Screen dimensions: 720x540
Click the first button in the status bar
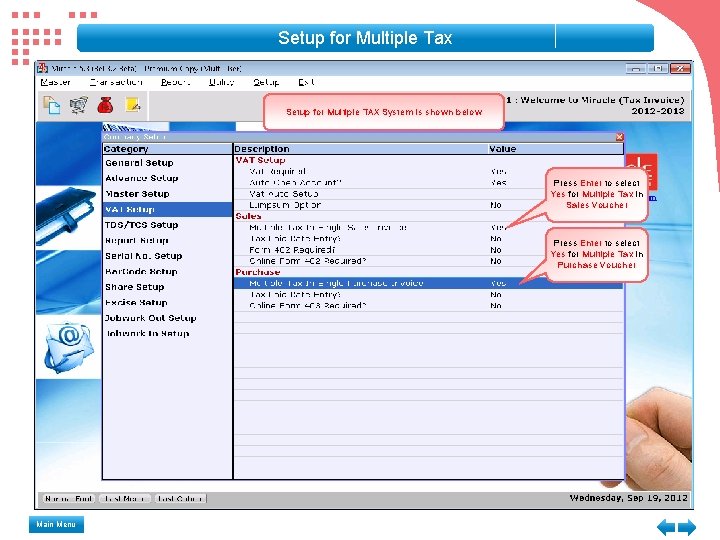click(x=69, y=498)
